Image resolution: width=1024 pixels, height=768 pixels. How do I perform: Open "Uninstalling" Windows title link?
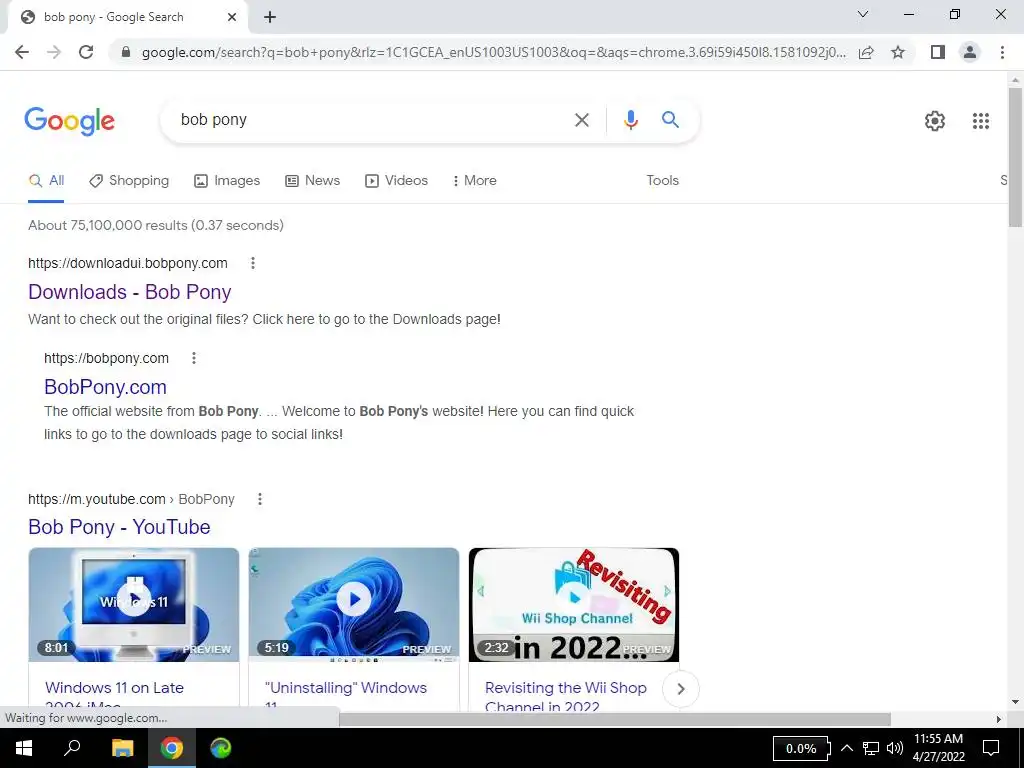click(345, 696)
